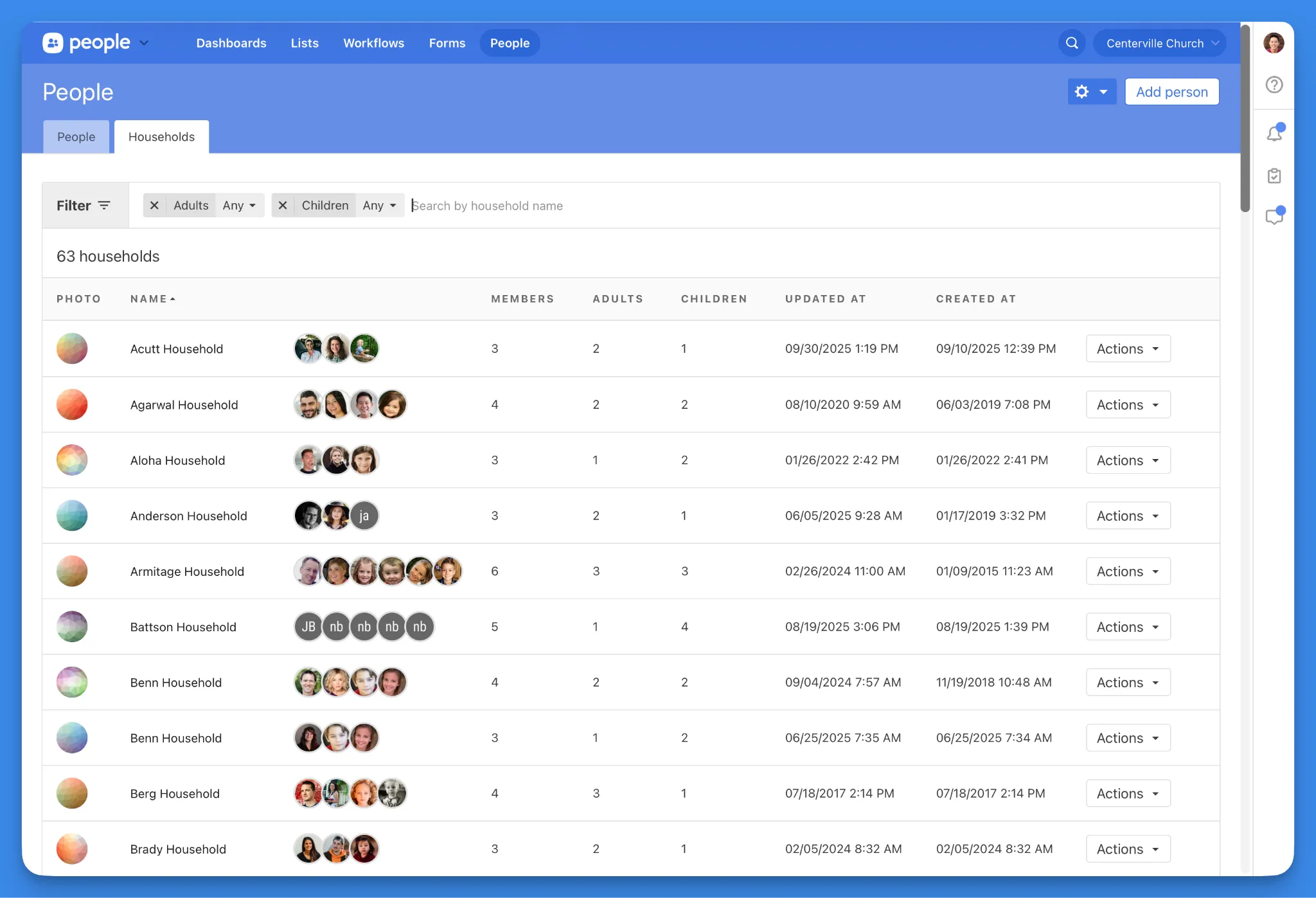Remove the Adults filter
Image resolution: width=1316 pixels, height=898 pixels.
[x=154, y=205]
